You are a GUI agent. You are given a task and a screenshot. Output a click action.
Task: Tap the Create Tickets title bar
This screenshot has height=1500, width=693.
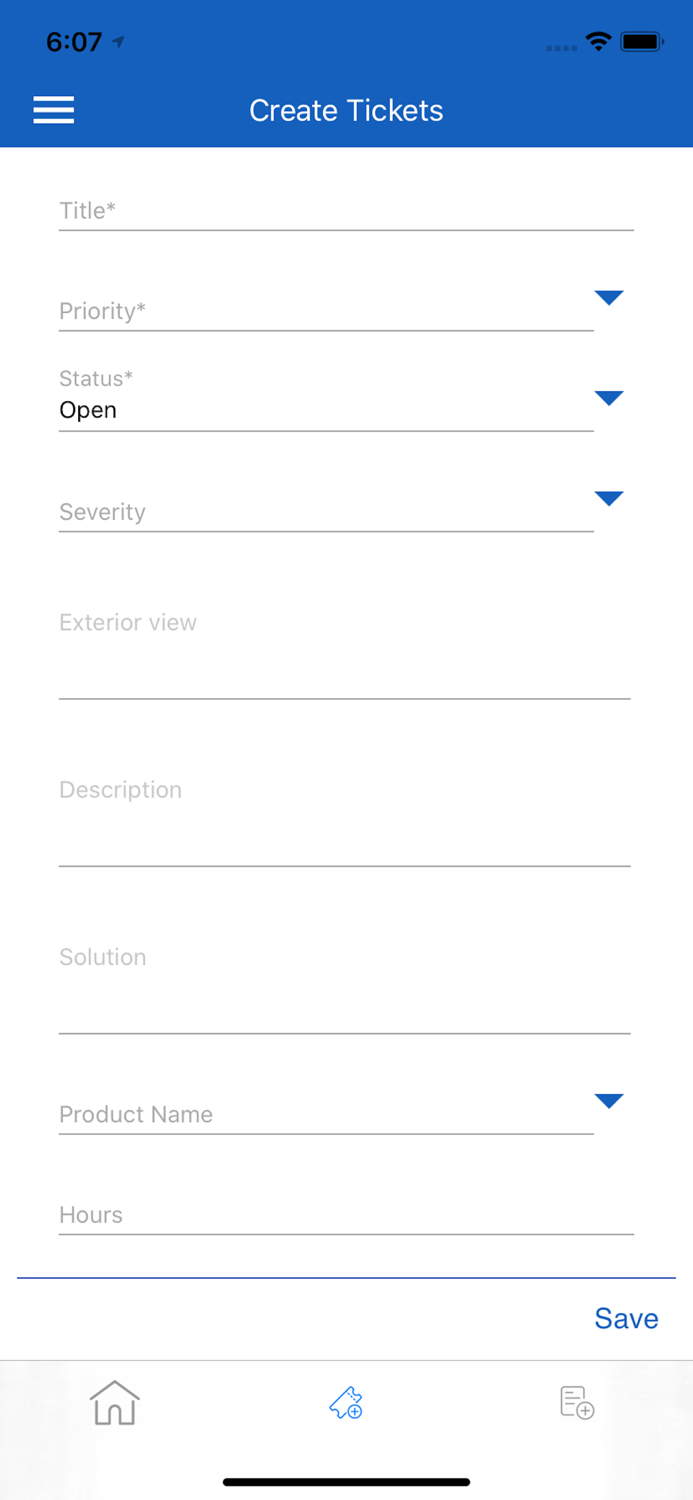pyautogui.click(x=346, y=111)
